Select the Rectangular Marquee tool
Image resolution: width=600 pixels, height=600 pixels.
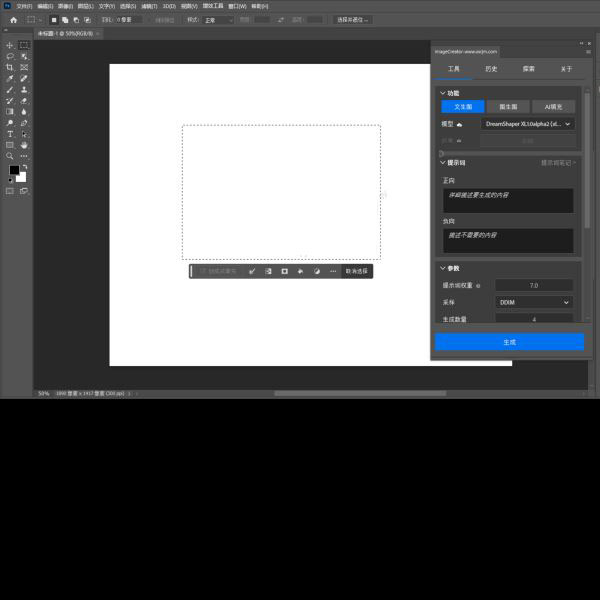point(24,46)
